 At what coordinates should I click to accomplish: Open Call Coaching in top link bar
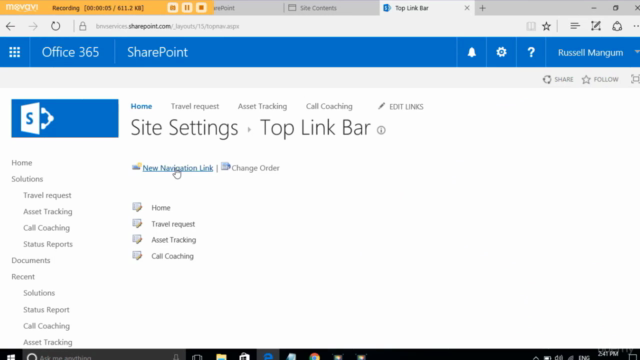(329, 106)
